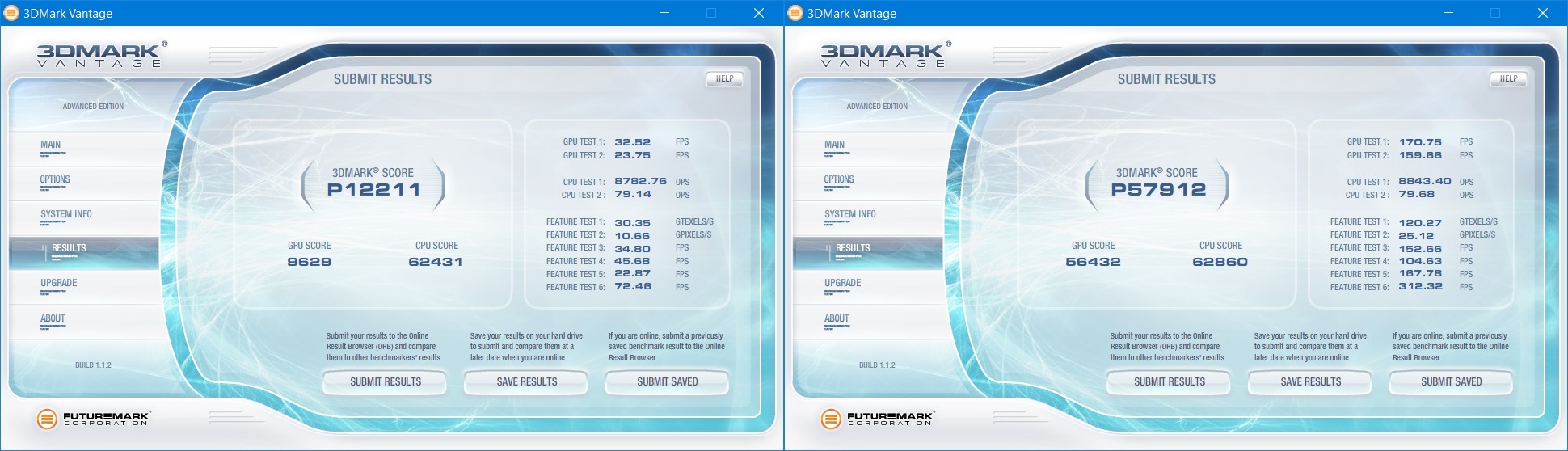Click CPU score value 62860

[1220, 262]
